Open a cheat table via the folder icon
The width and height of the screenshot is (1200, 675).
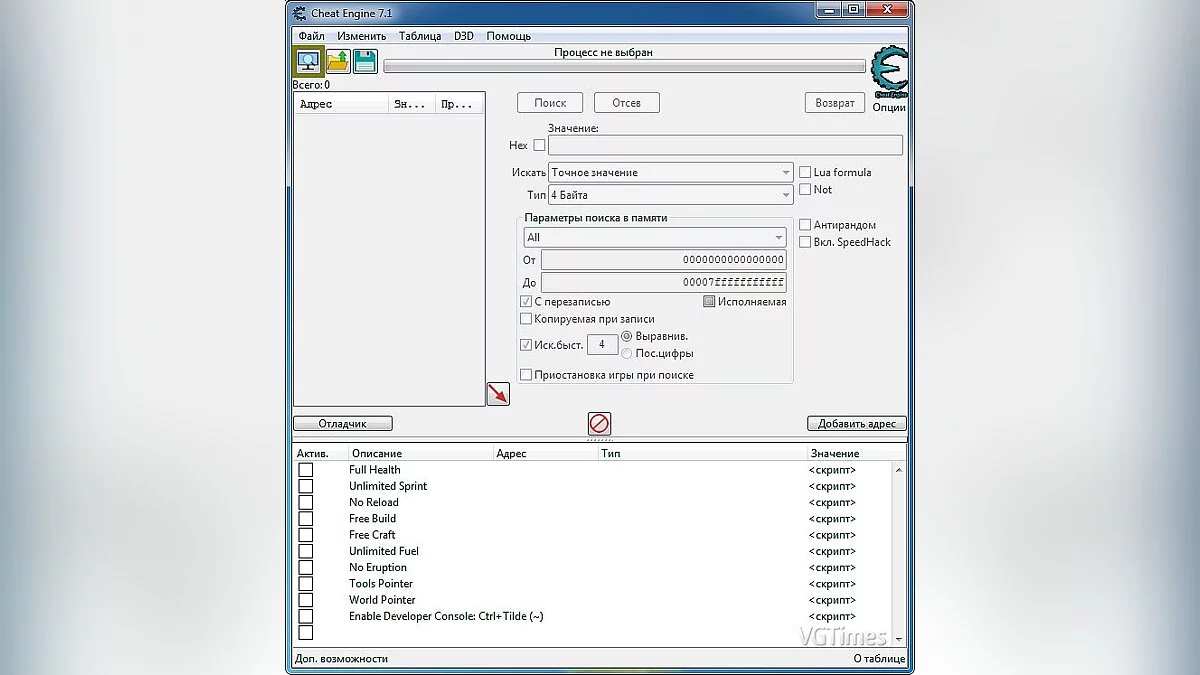click(x=337, y=61)
